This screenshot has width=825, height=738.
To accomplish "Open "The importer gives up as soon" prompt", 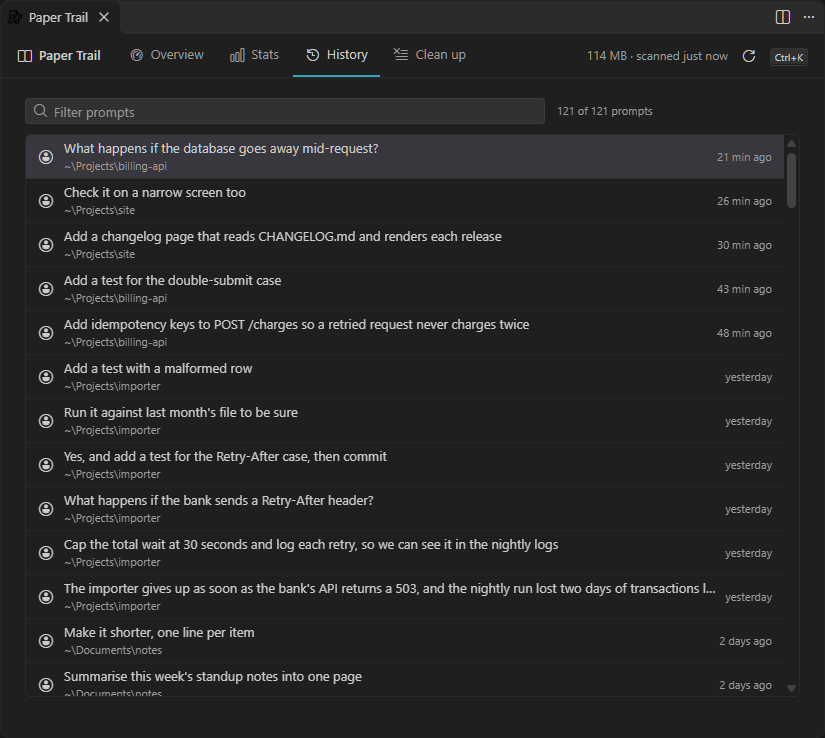I will (x=405, y=597).
